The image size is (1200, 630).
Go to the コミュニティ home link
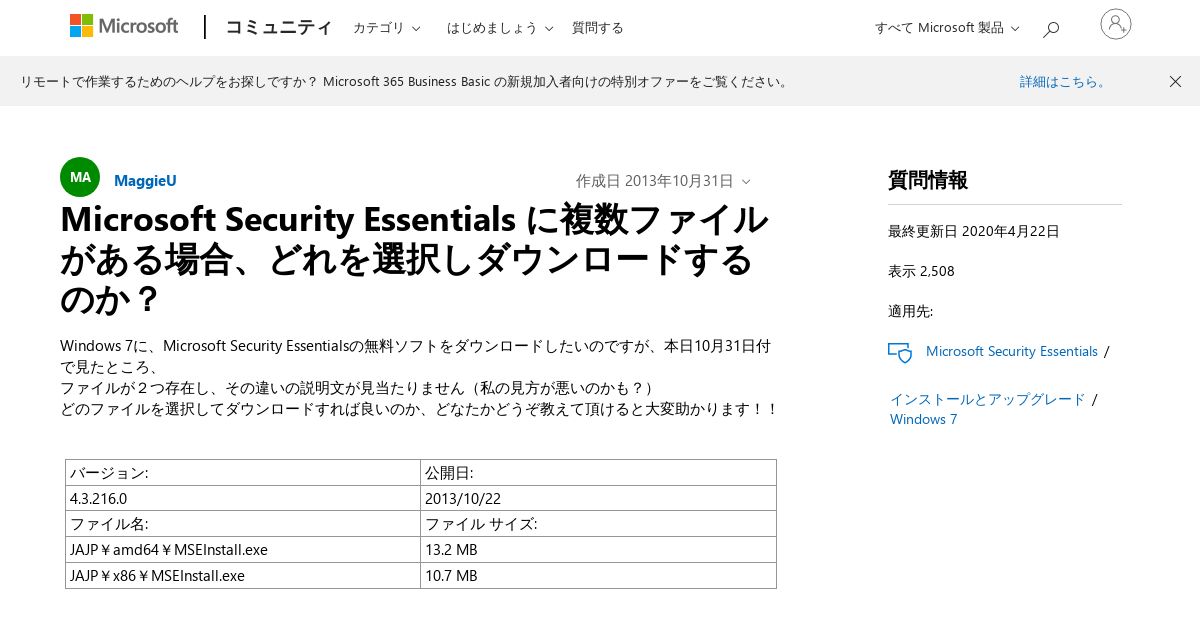(279, 28)
